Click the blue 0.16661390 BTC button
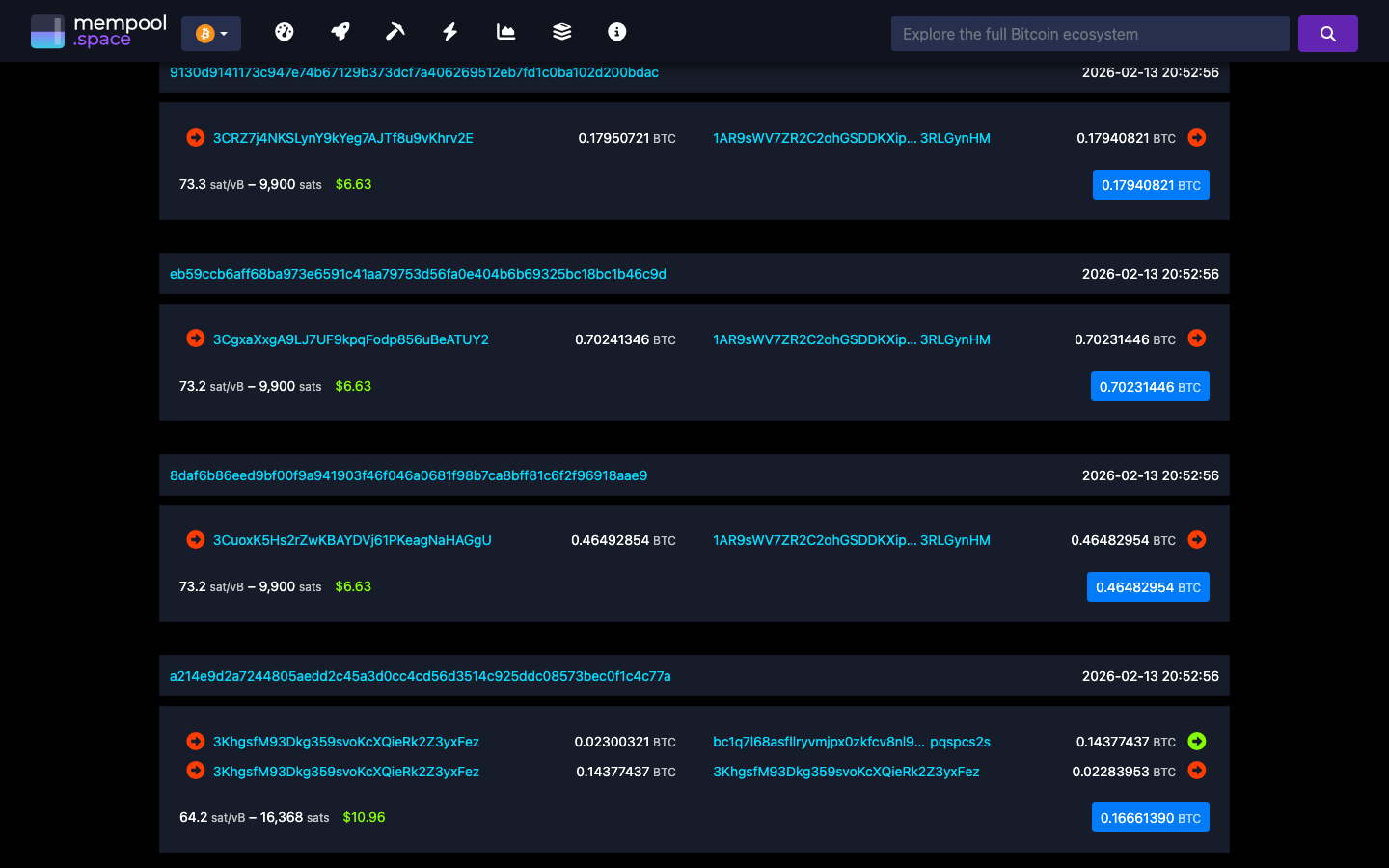Viewport: 1389px width, 868px height. (x=1150, y=817)
